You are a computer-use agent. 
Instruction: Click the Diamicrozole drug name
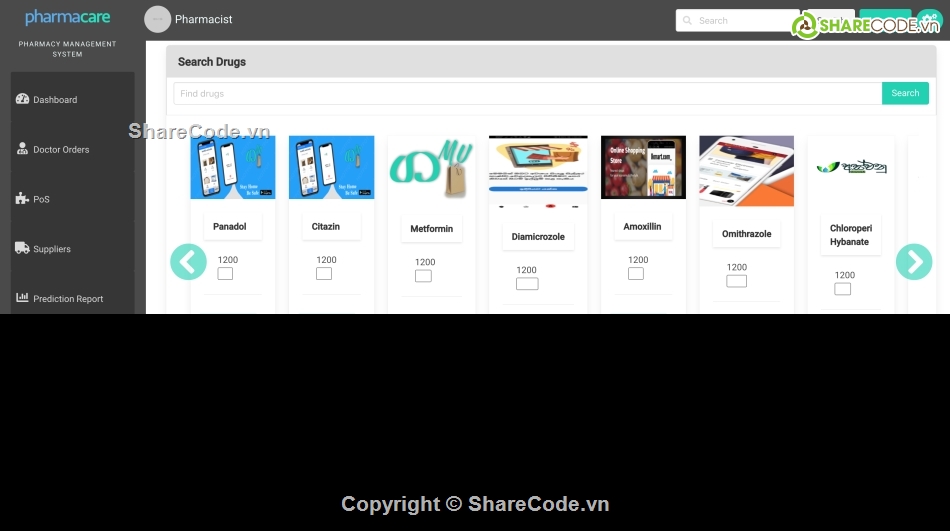coord(538,237)
